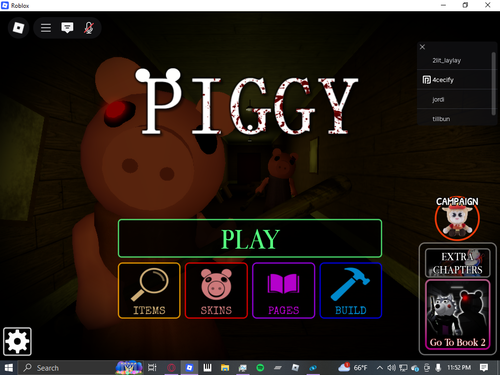The image size is (500, 375).
Task: Open the ITEMS magnifier menu
Action: pos(149,291)
